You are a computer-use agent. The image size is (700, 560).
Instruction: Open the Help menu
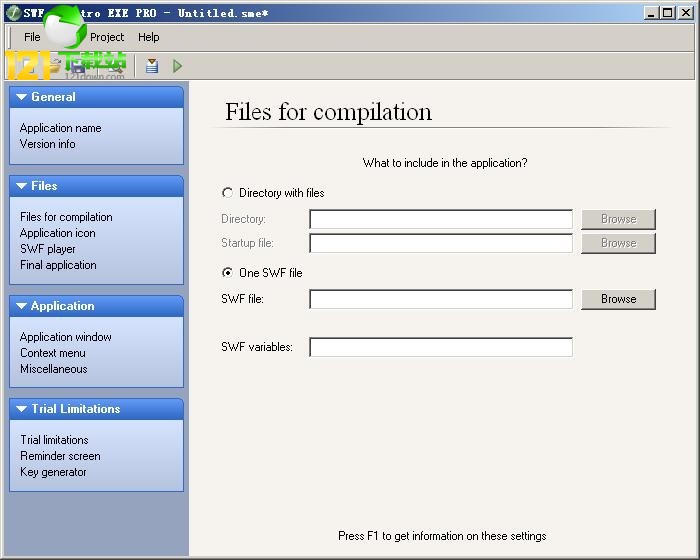(148, 37)
